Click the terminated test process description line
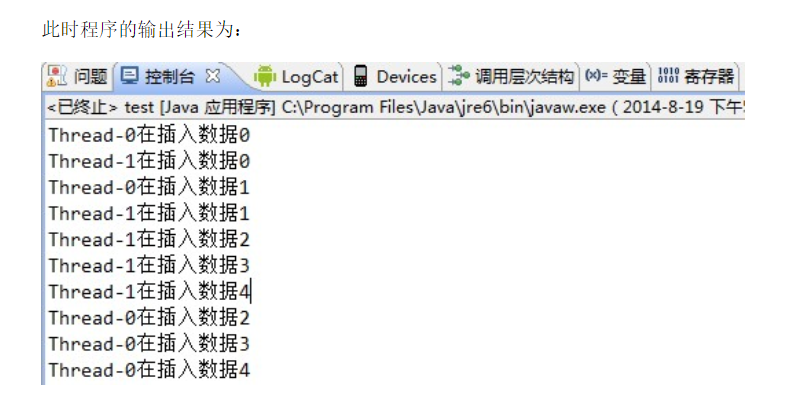The height and width of the screenshot is (404, 785). pyautogui.click(x=396, y=107)
